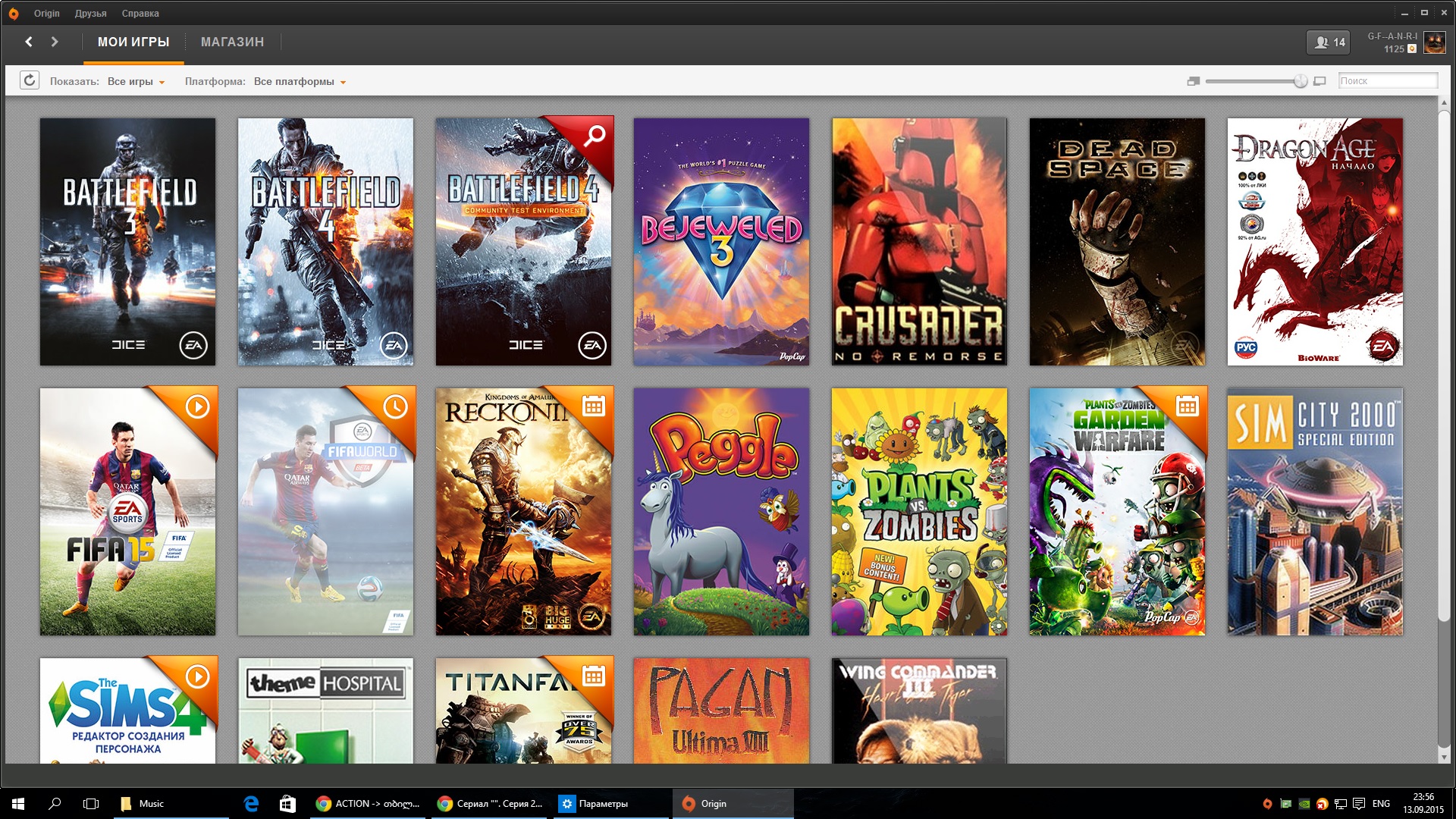Click the refresh games library icon
This screenshot has height=819, width=1456.
click(x=30, y=80)
